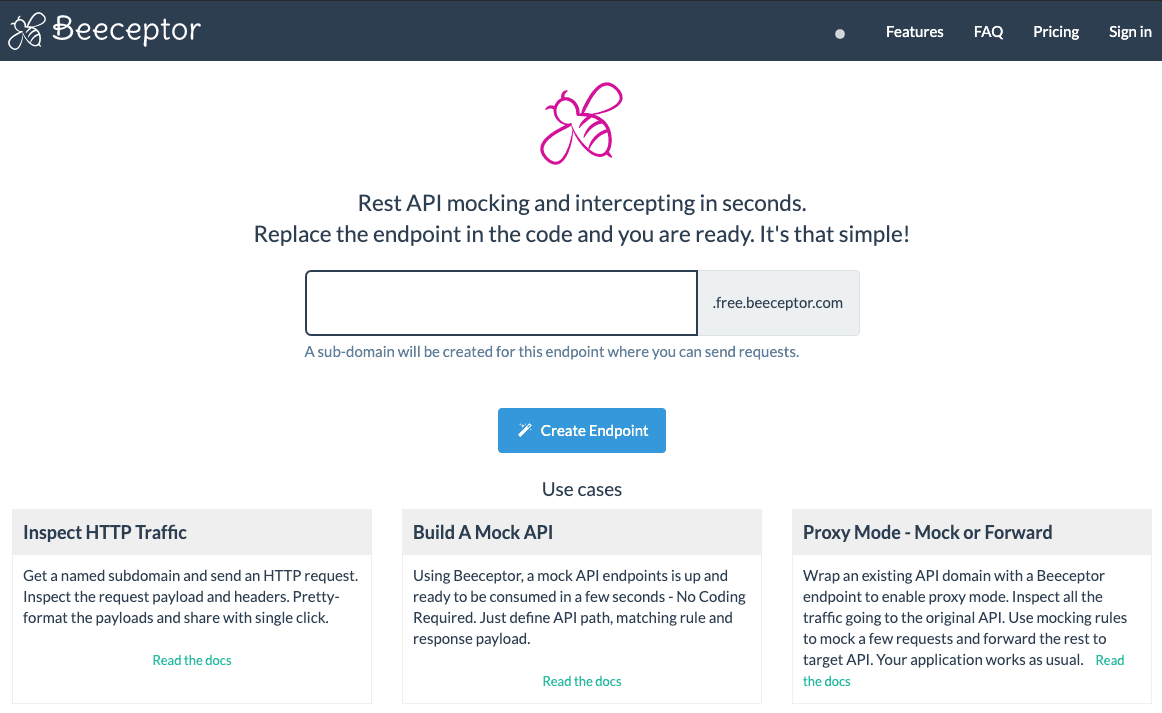The height and width of the screenshot is (713, 1162).
Task: Click the large pink bee illustration
Action: tap(582, 122)
